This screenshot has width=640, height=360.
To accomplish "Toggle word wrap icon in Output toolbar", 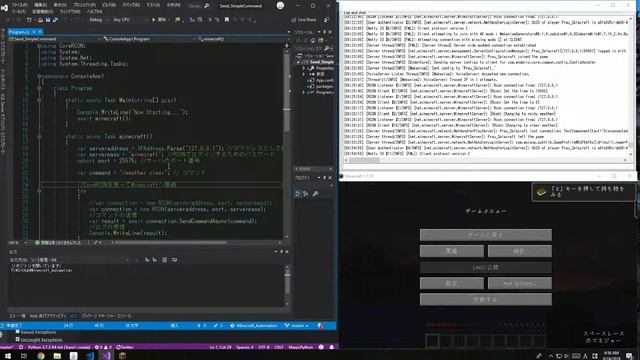I will 174,260.
